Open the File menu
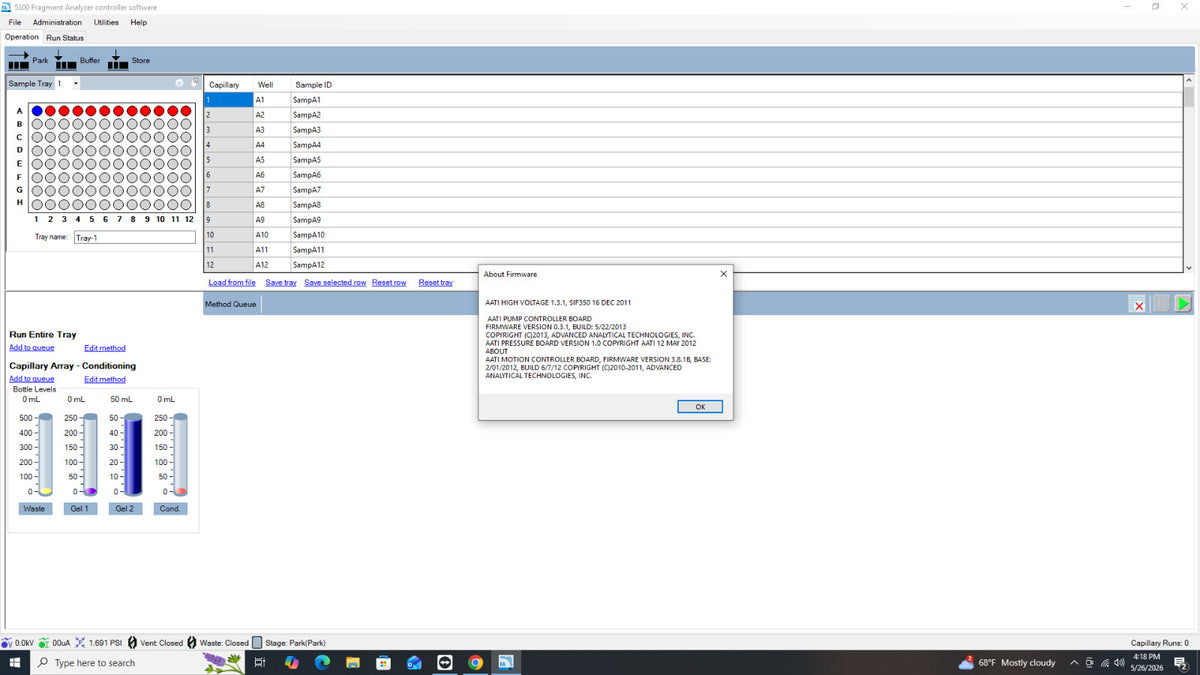The image size is (1200, 675). [x=15, y=22]
